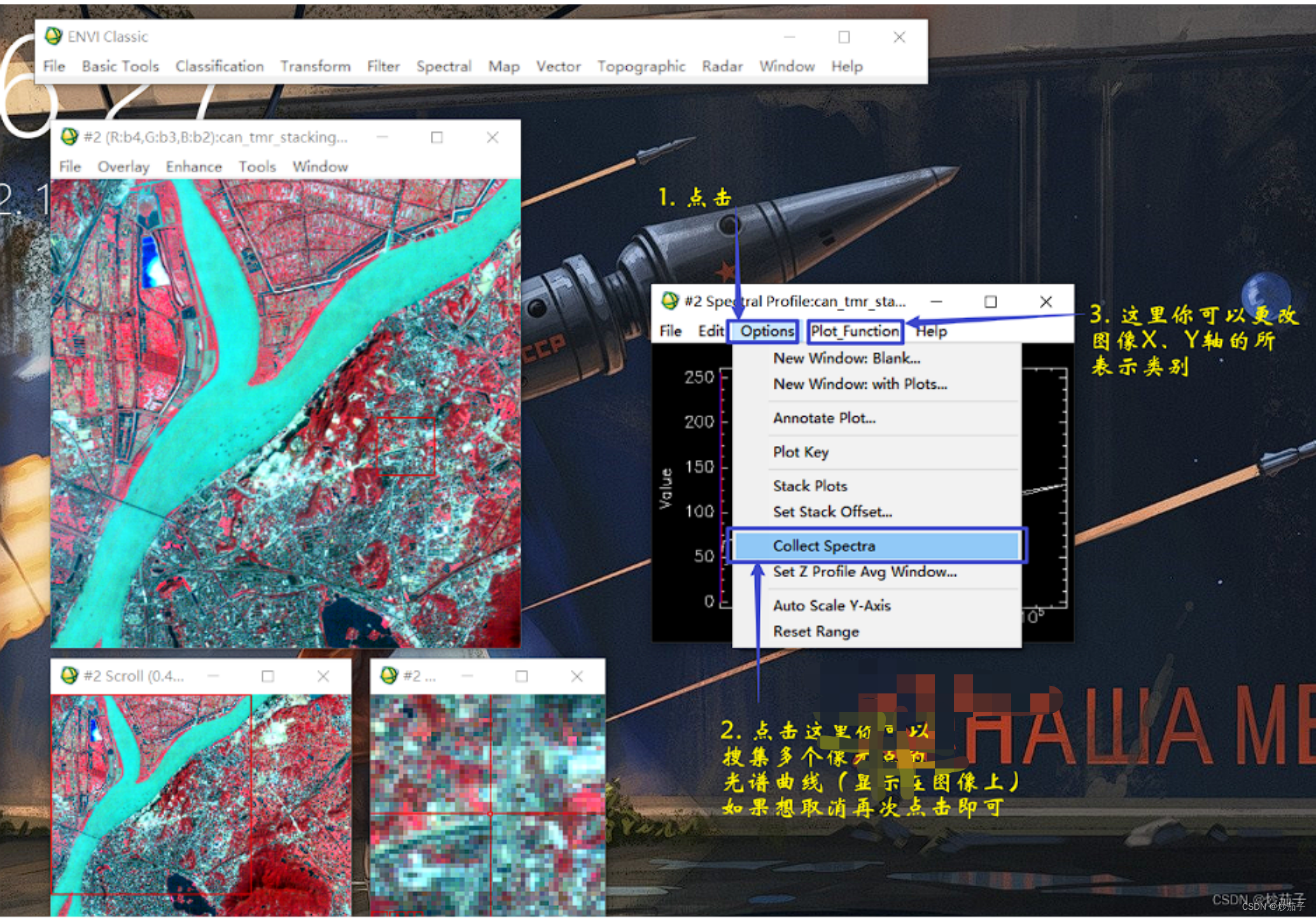1316x918 pixels.
Task: Click inside red zoom box on main image
Action: point(406,446)
